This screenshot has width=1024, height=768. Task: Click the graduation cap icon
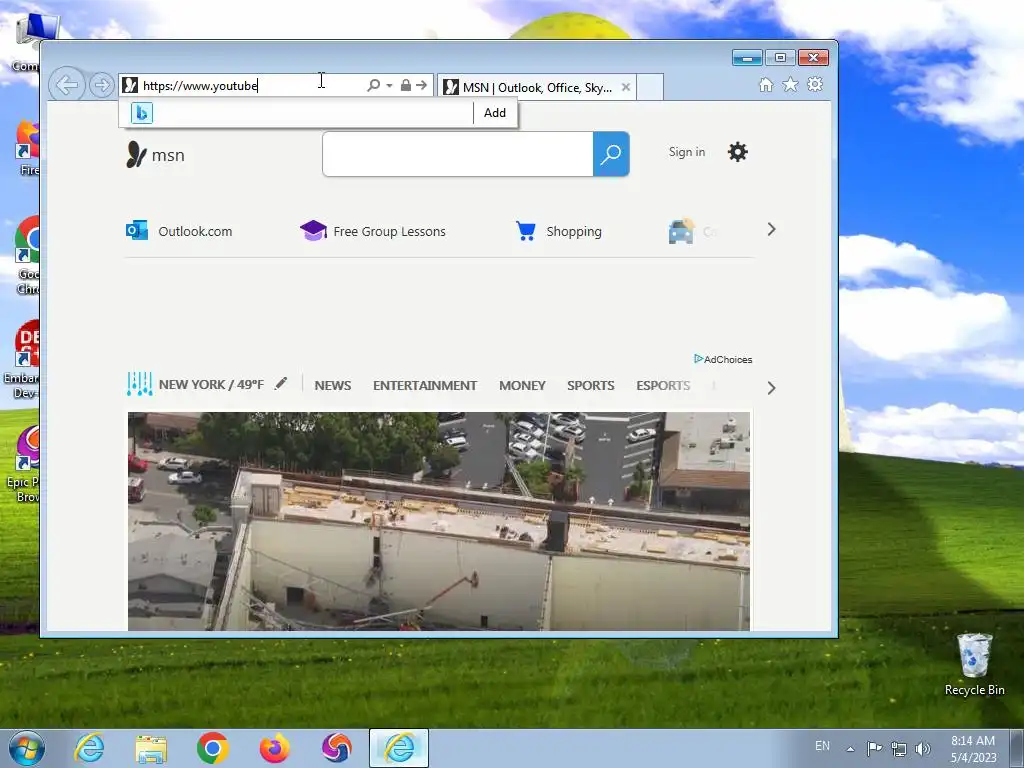pos(313,230)
